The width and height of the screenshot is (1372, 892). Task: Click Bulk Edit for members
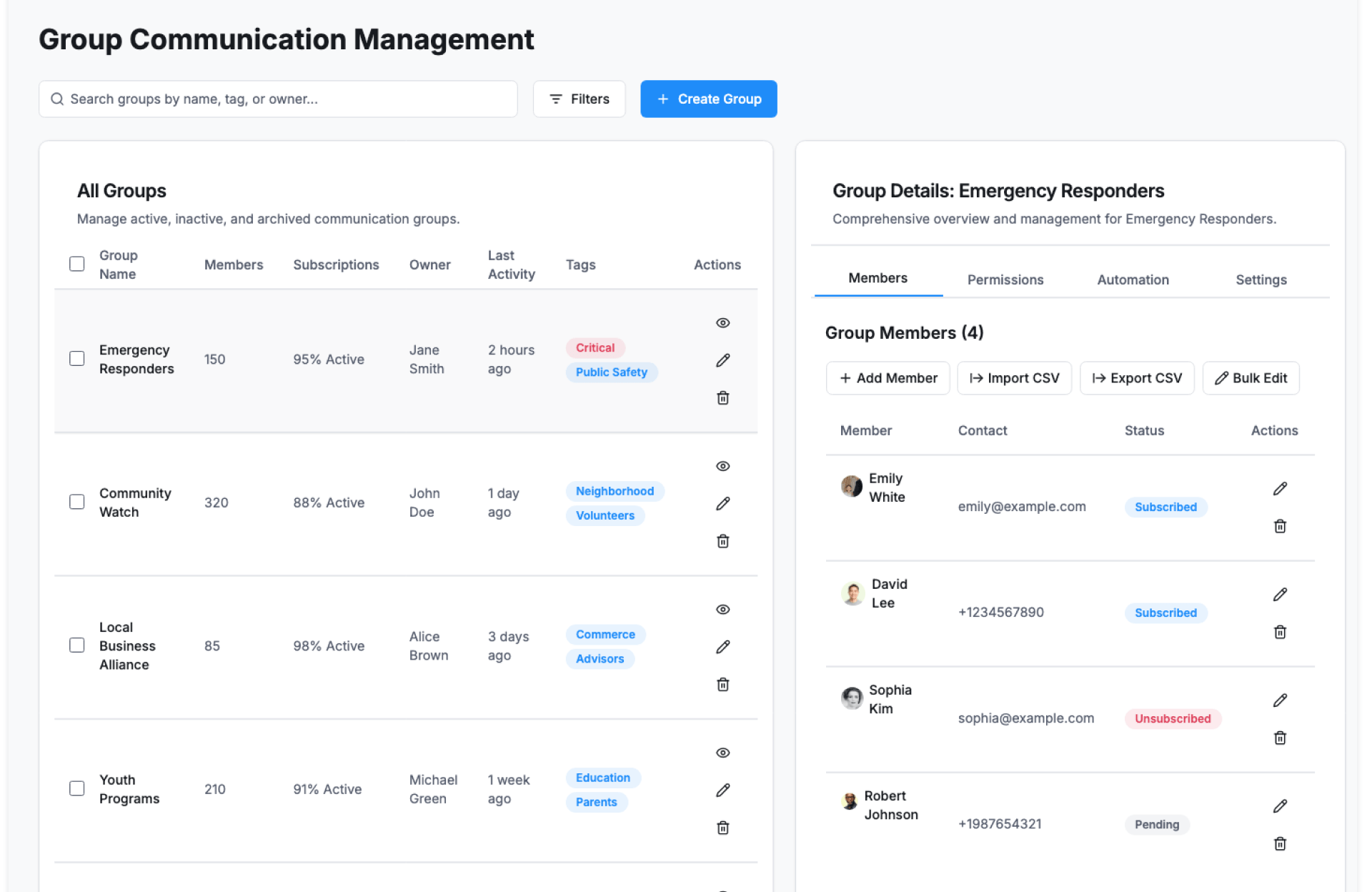point(1251,378)
